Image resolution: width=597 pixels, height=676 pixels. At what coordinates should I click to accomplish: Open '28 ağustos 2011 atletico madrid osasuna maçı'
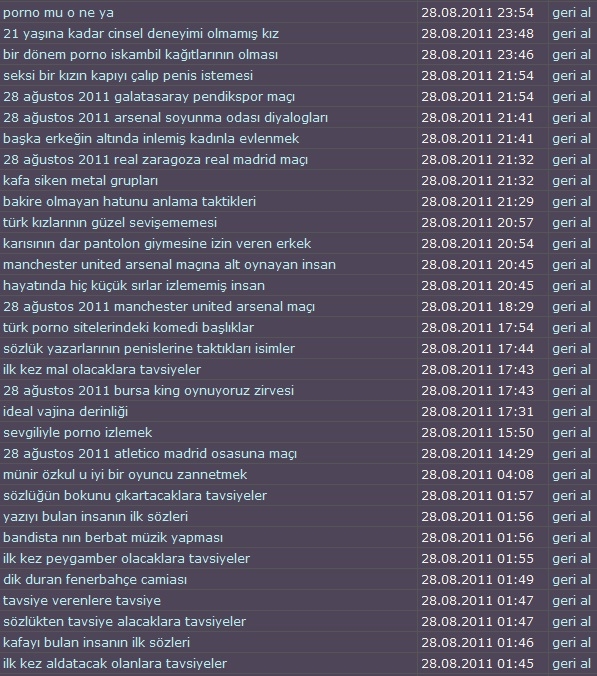[x=150, y=454]
